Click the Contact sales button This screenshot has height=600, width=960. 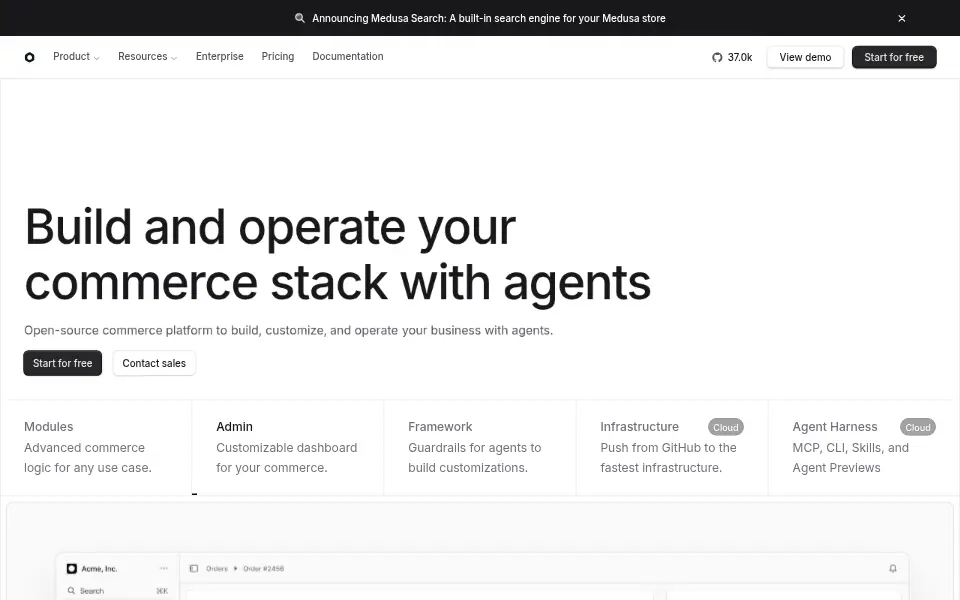tap(154, 363)
